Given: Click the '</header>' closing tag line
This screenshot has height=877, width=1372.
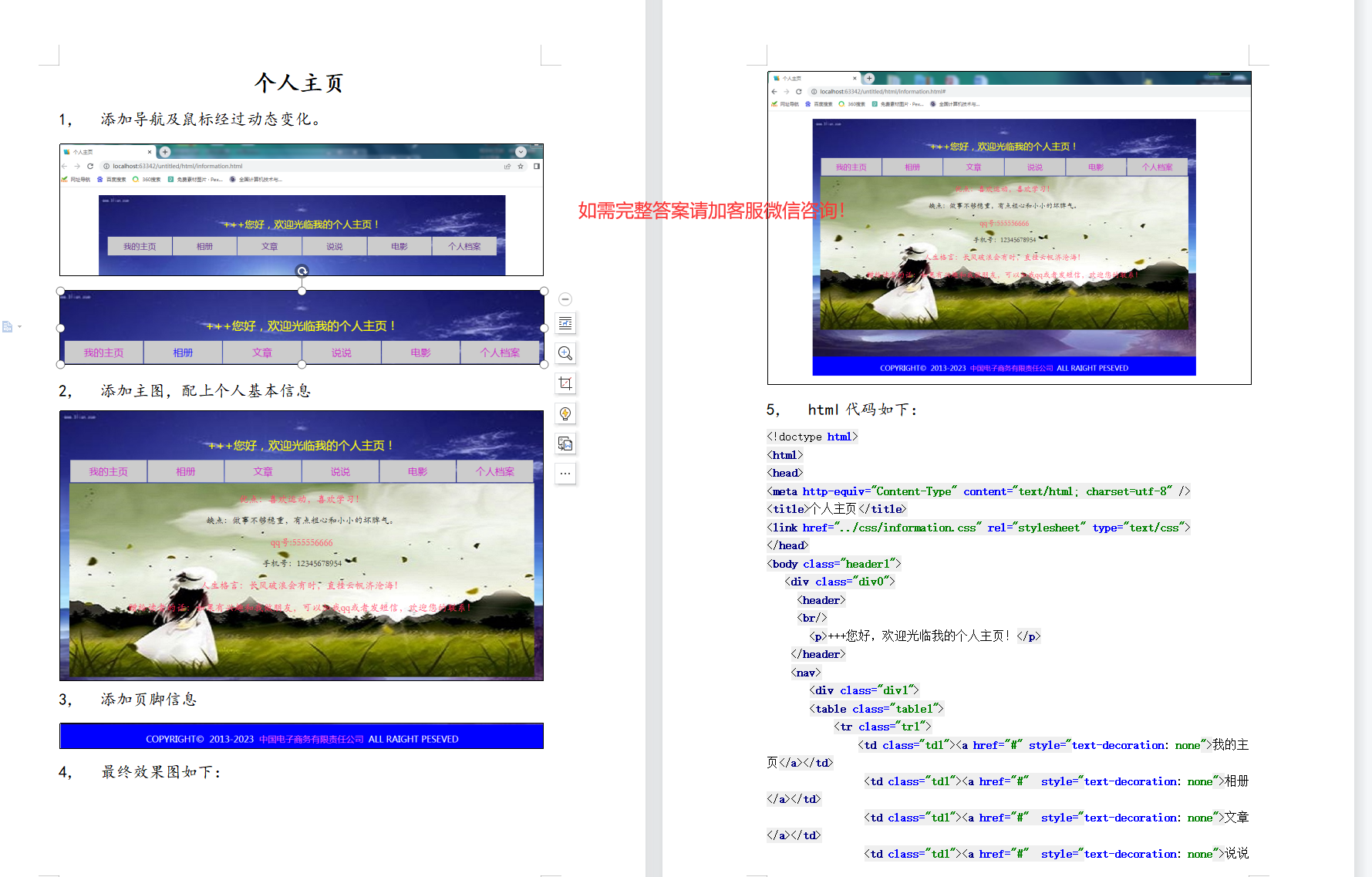Looking at the screenshot, I should (x=818, y=654).
